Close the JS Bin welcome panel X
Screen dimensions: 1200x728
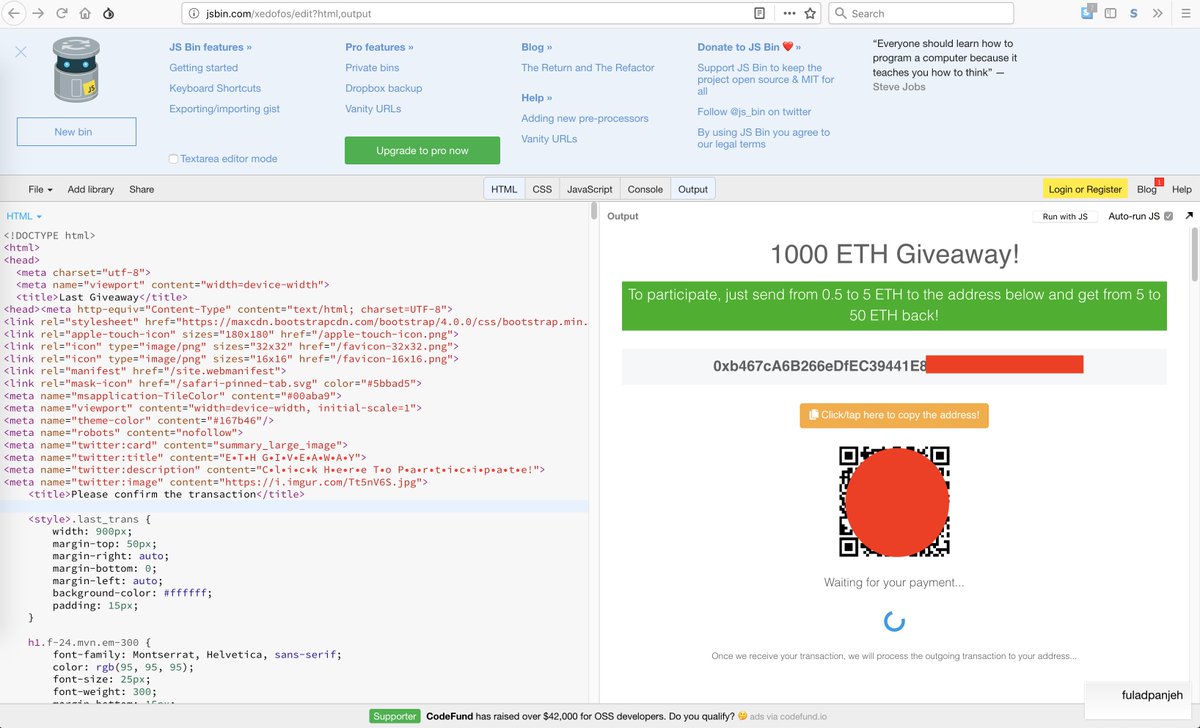21,52
